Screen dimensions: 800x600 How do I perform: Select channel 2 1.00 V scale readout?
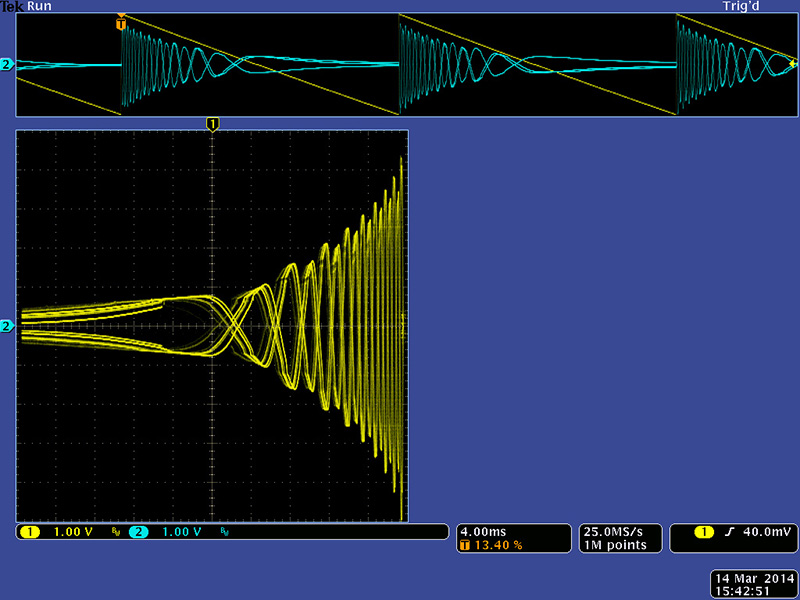click(180, 532)
